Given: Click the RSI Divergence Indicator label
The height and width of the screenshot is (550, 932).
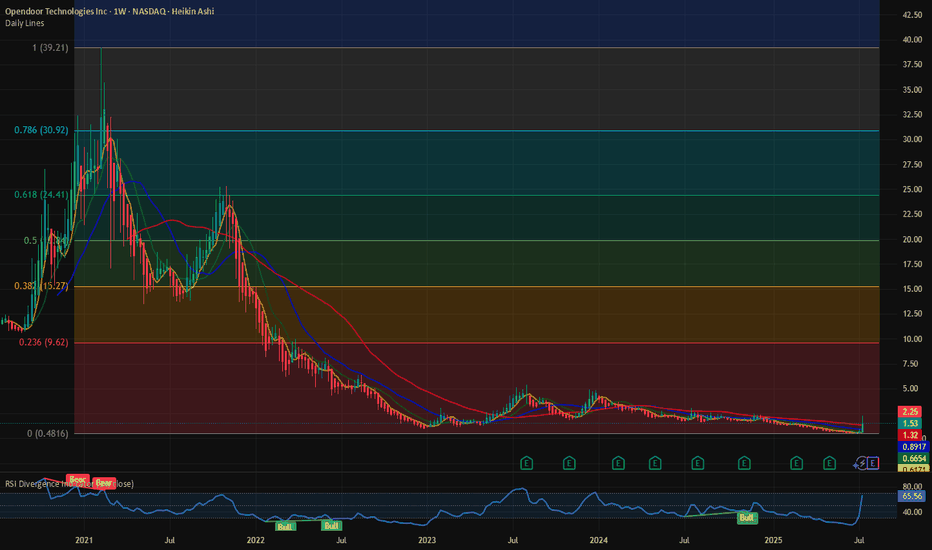Looking at the screenshot, I should [x=69, y=484].
